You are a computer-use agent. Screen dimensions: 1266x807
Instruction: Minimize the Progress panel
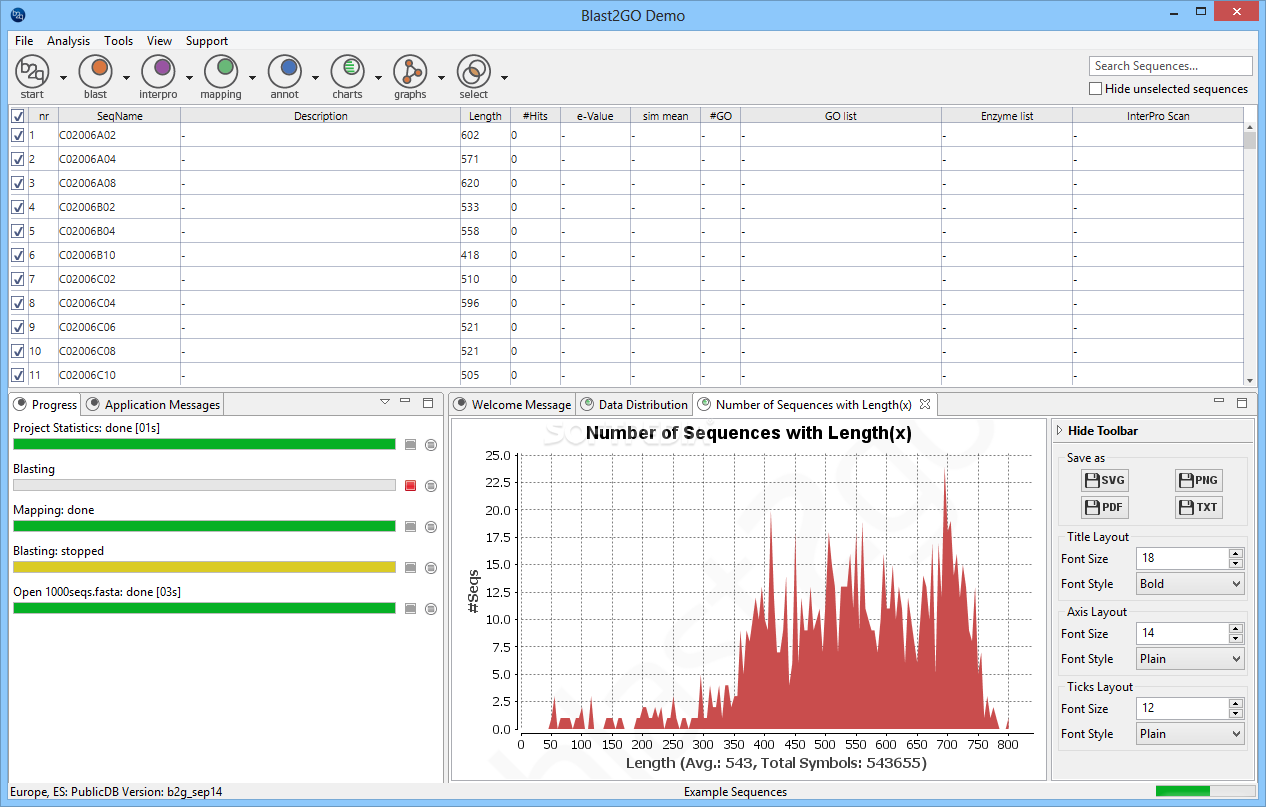point(405,402)
